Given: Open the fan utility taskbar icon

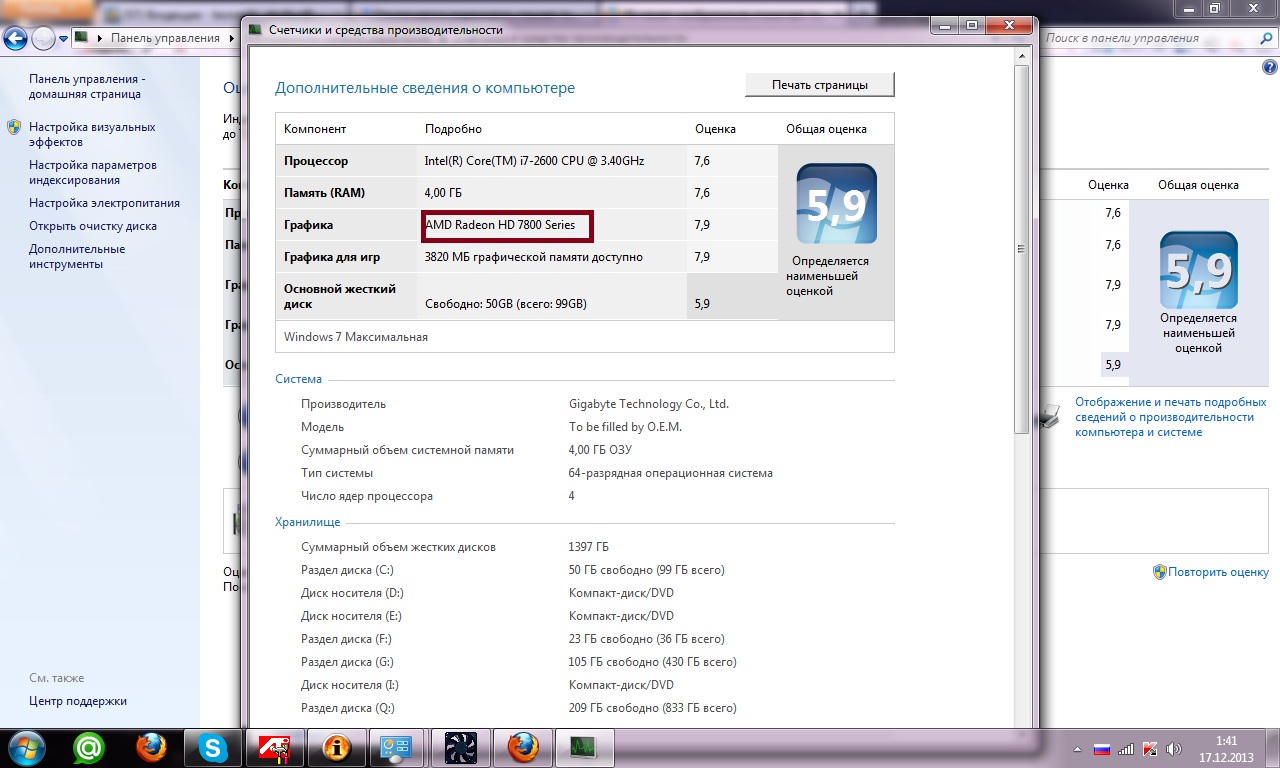Looking at the screenshot, I should 460,747.
